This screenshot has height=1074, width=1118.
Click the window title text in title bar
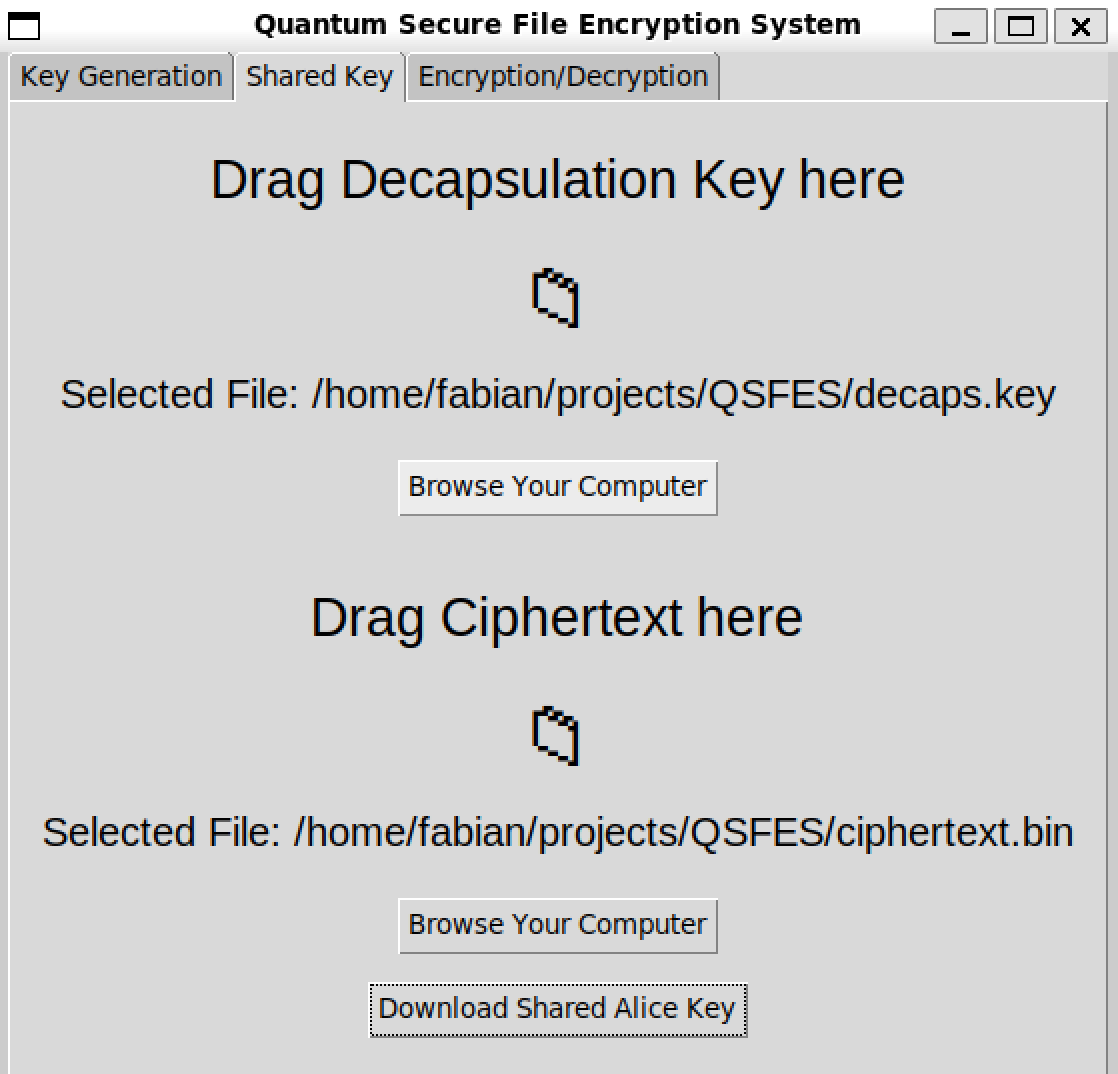point(558,25)
